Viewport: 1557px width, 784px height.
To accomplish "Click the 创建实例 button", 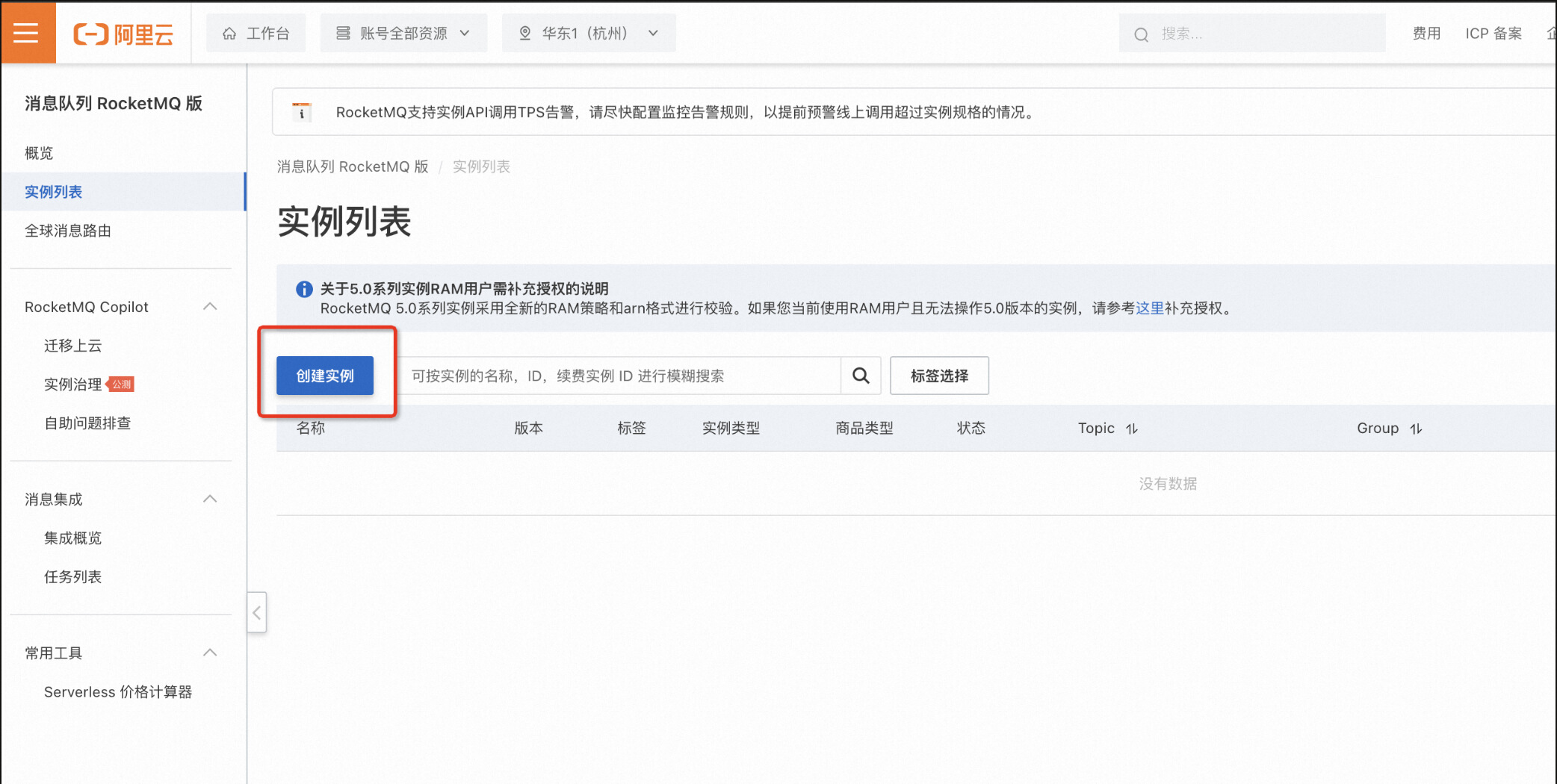I will [325, 376].
